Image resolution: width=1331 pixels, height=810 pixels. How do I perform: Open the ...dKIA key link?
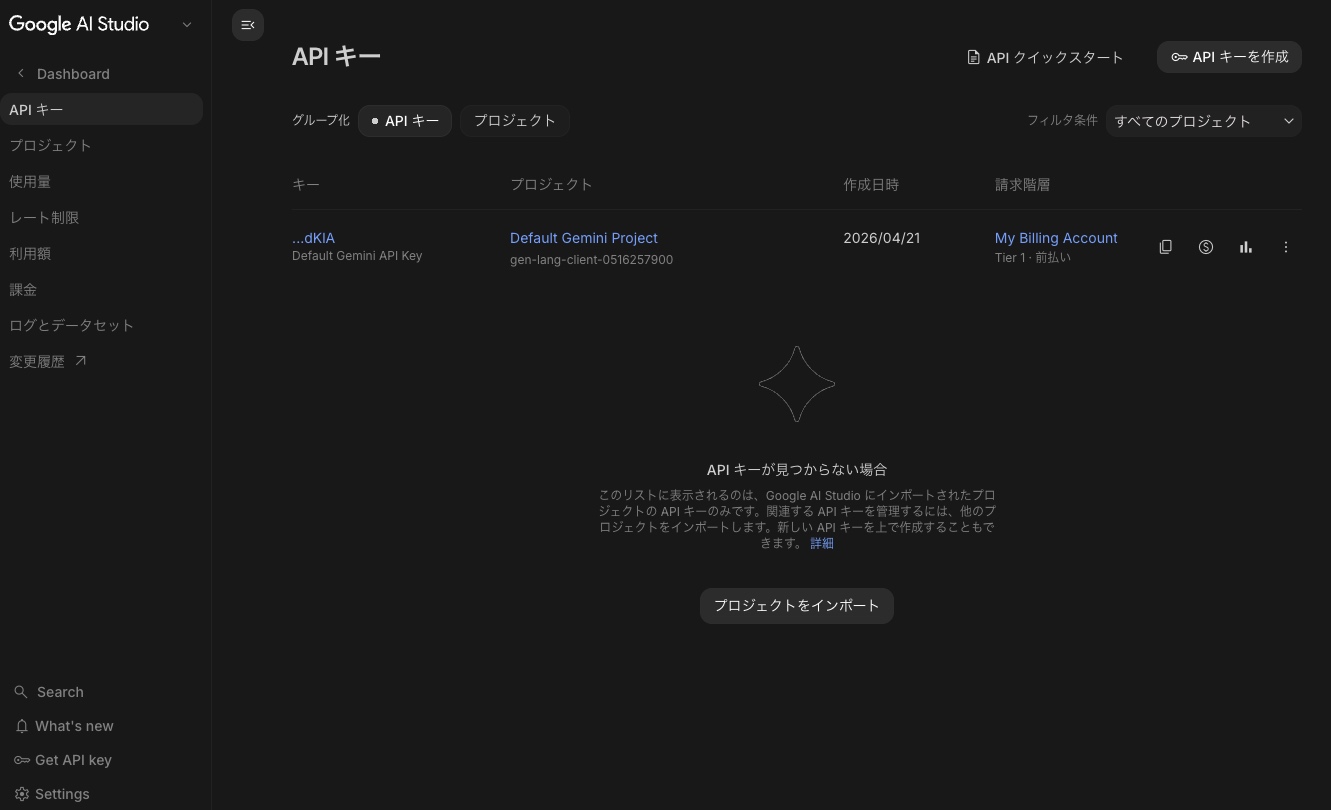[x=313, y=238]
